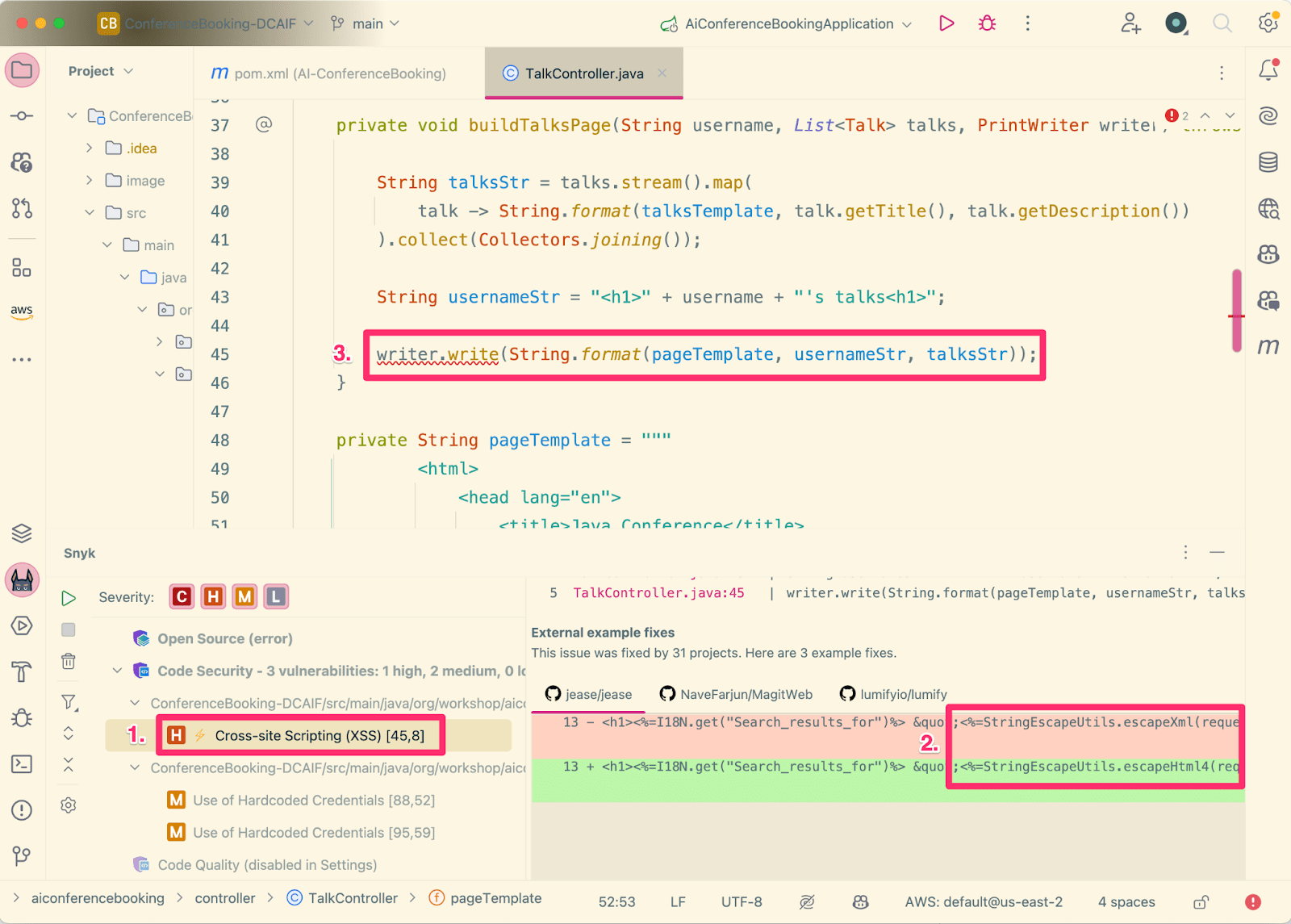
Task: Open Snyk settings gear icon
Action: tap(69, 805)
